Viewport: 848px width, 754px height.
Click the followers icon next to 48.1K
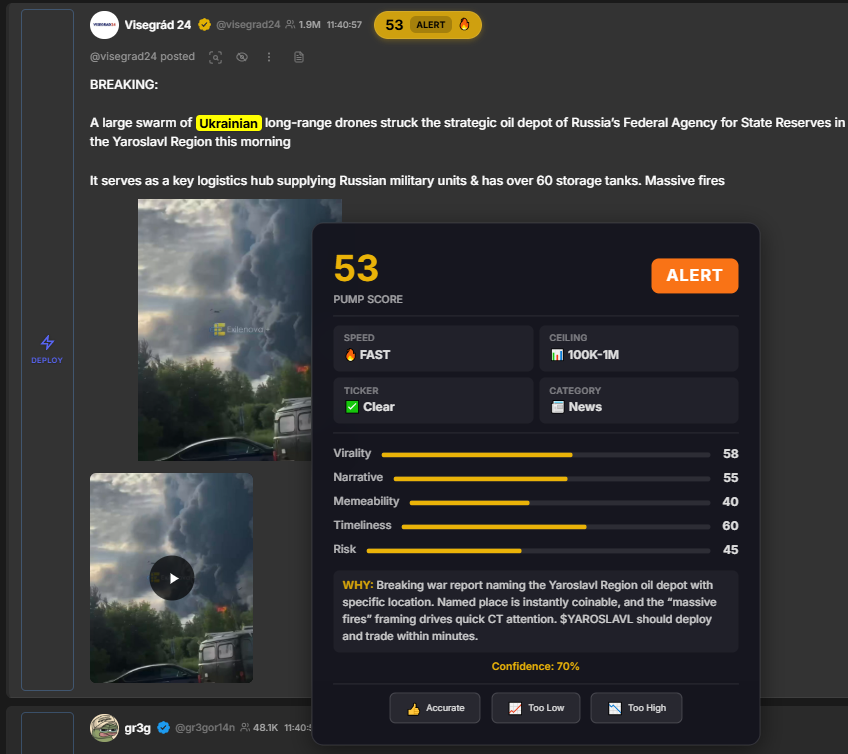coord(245,728)
